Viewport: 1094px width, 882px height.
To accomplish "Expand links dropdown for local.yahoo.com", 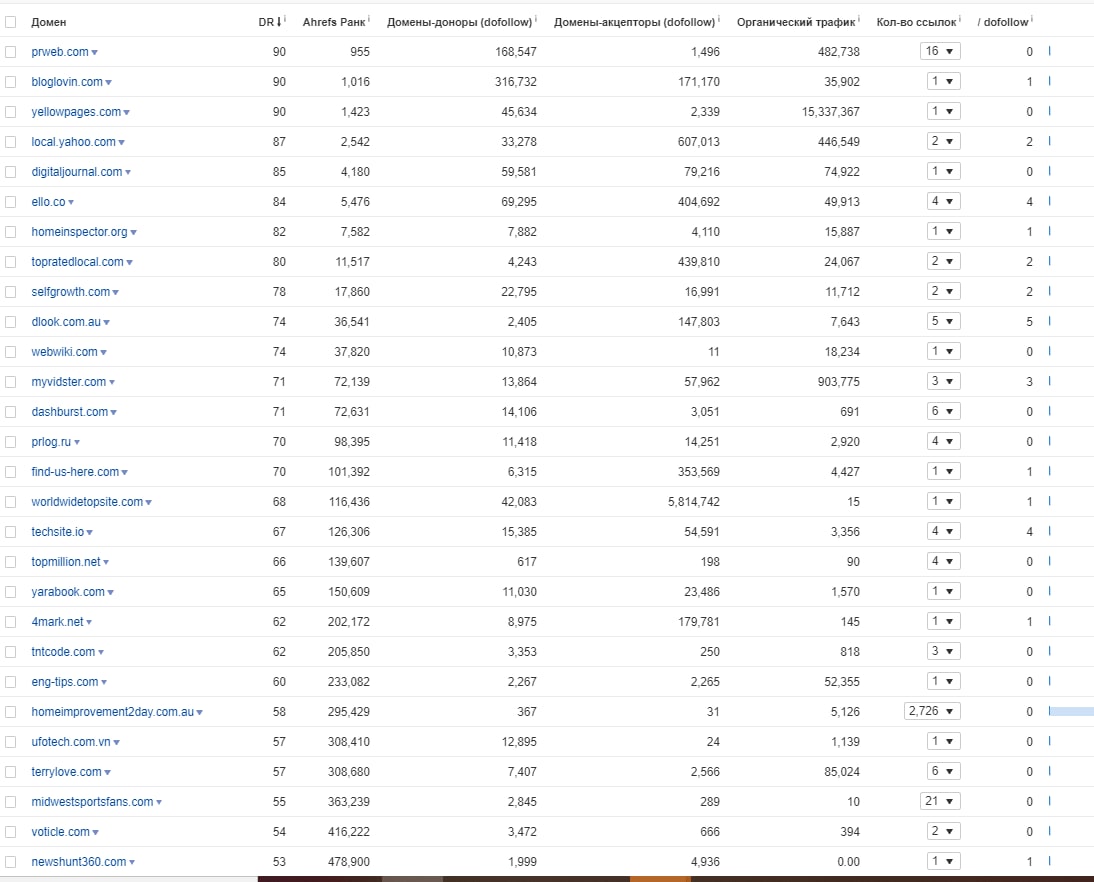I will coord(943,141).
